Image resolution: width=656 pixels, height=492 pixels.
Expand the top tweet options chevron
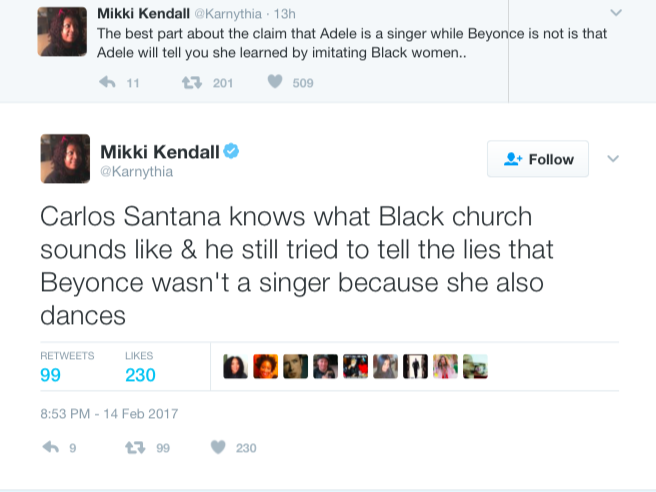pos(615,13)
